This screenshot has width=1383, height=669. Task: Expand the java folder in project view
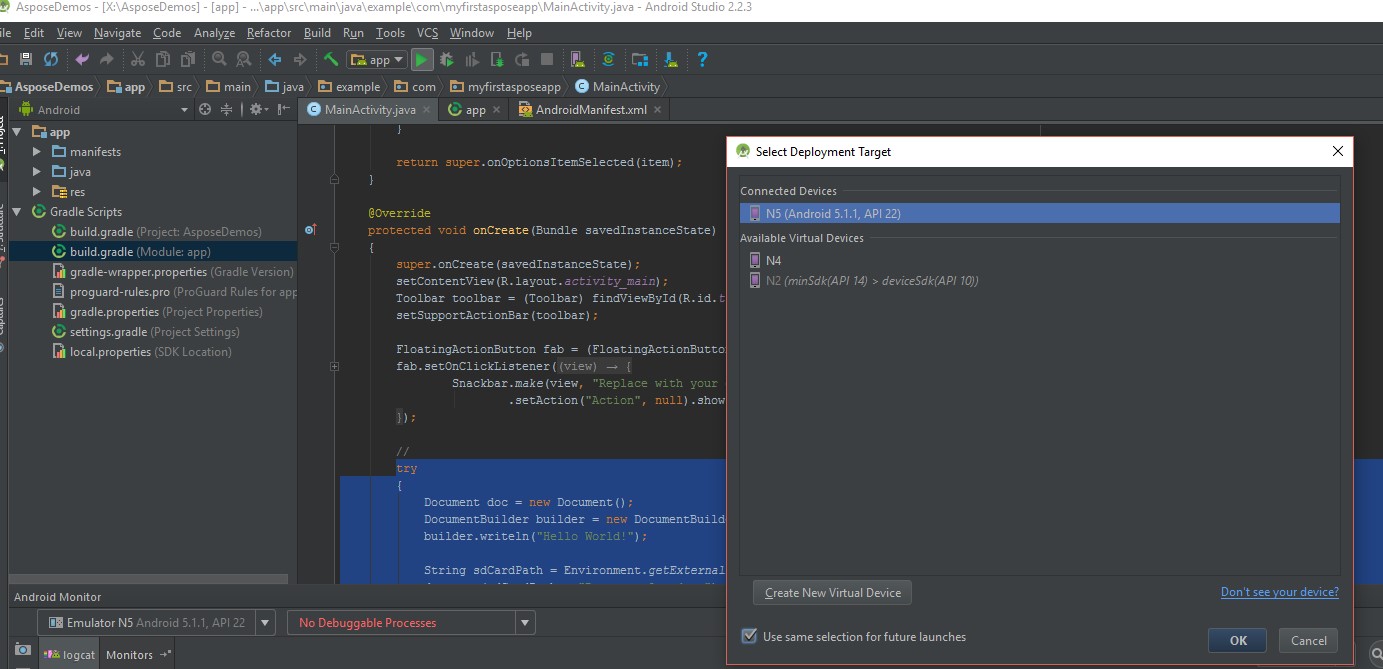click(38, 171)
